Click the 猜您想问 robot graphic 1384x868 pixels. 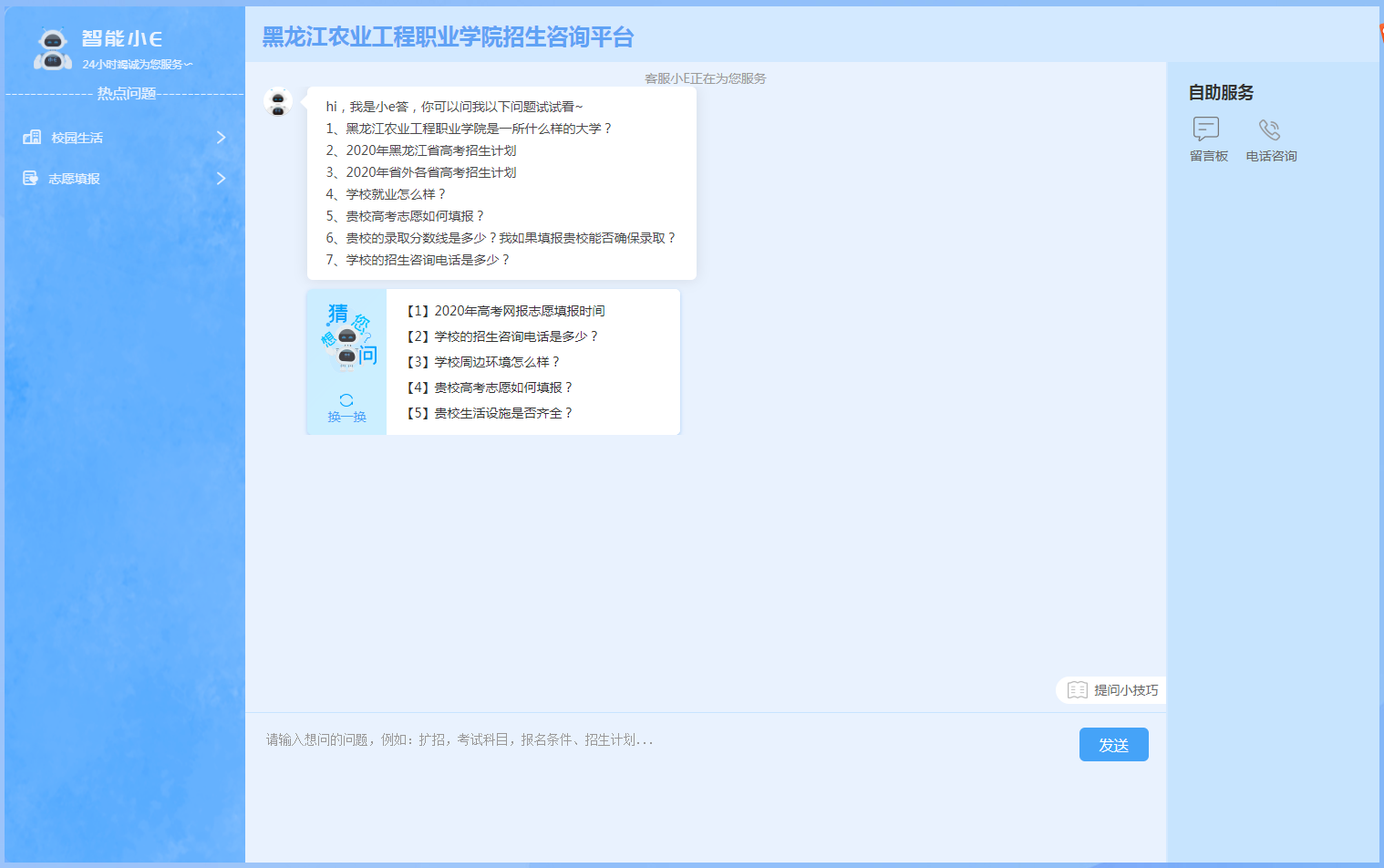pyautogui.click(x=347, y=336)
